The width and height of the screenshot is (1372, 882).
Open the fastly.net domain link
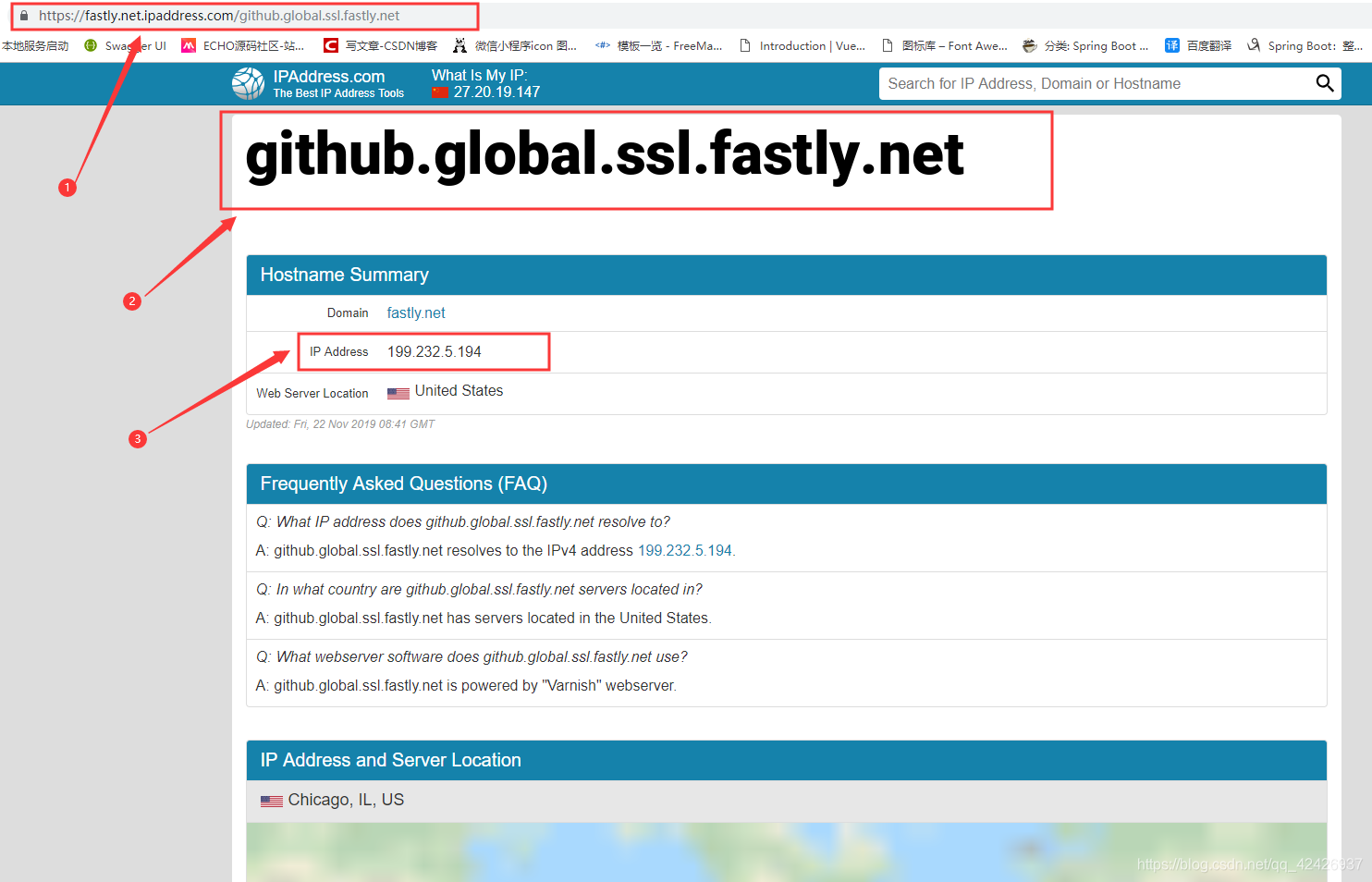click(416, 313)
